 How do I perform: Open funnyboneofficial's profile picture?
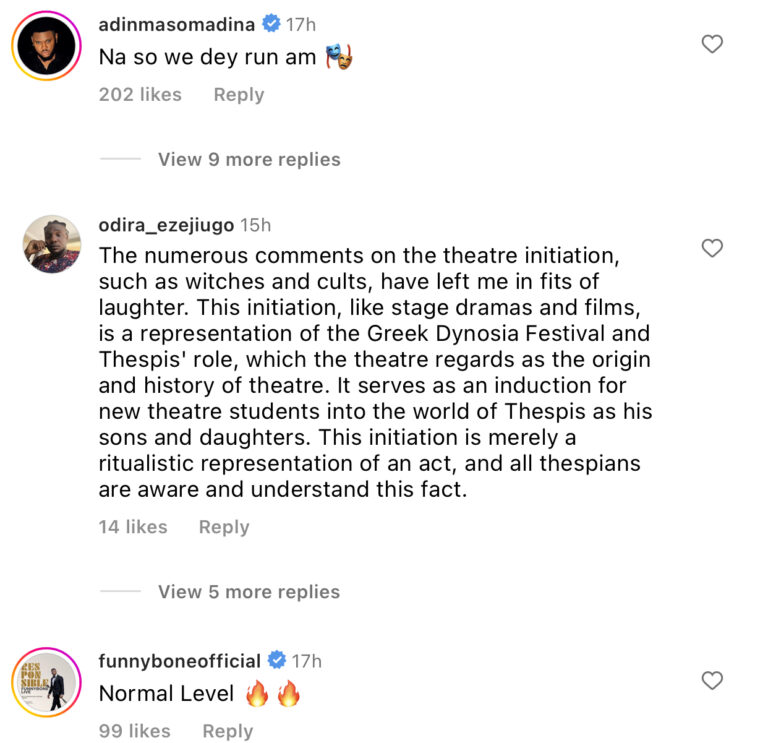point(46,683)
